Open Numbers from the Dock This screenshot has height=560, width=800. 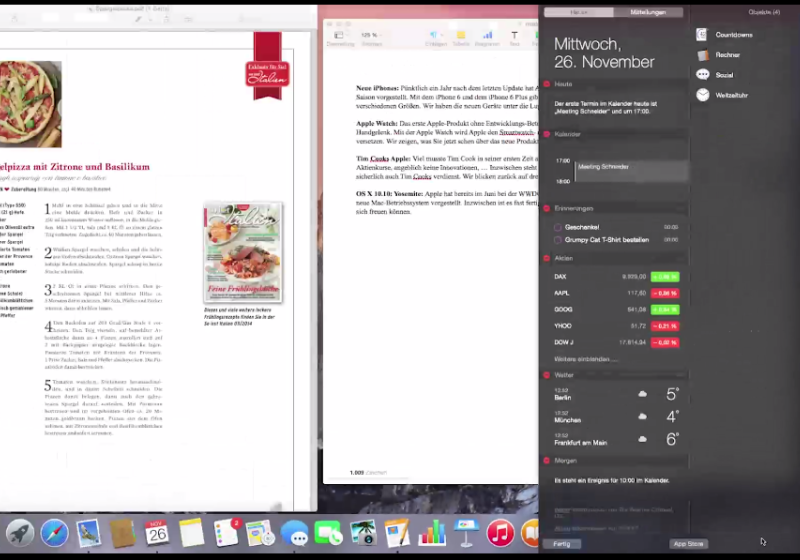click(x=432, y=533)
